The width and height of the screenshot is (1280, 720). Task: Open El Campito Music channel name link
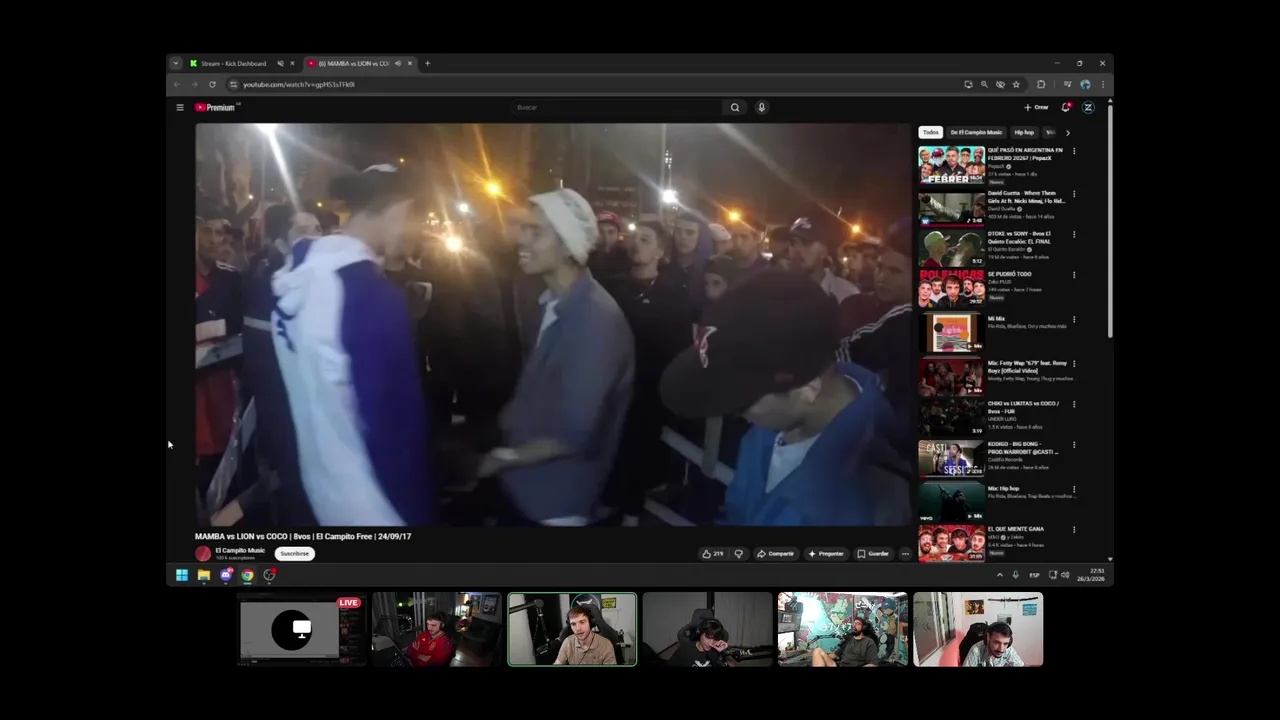(240, 550)
